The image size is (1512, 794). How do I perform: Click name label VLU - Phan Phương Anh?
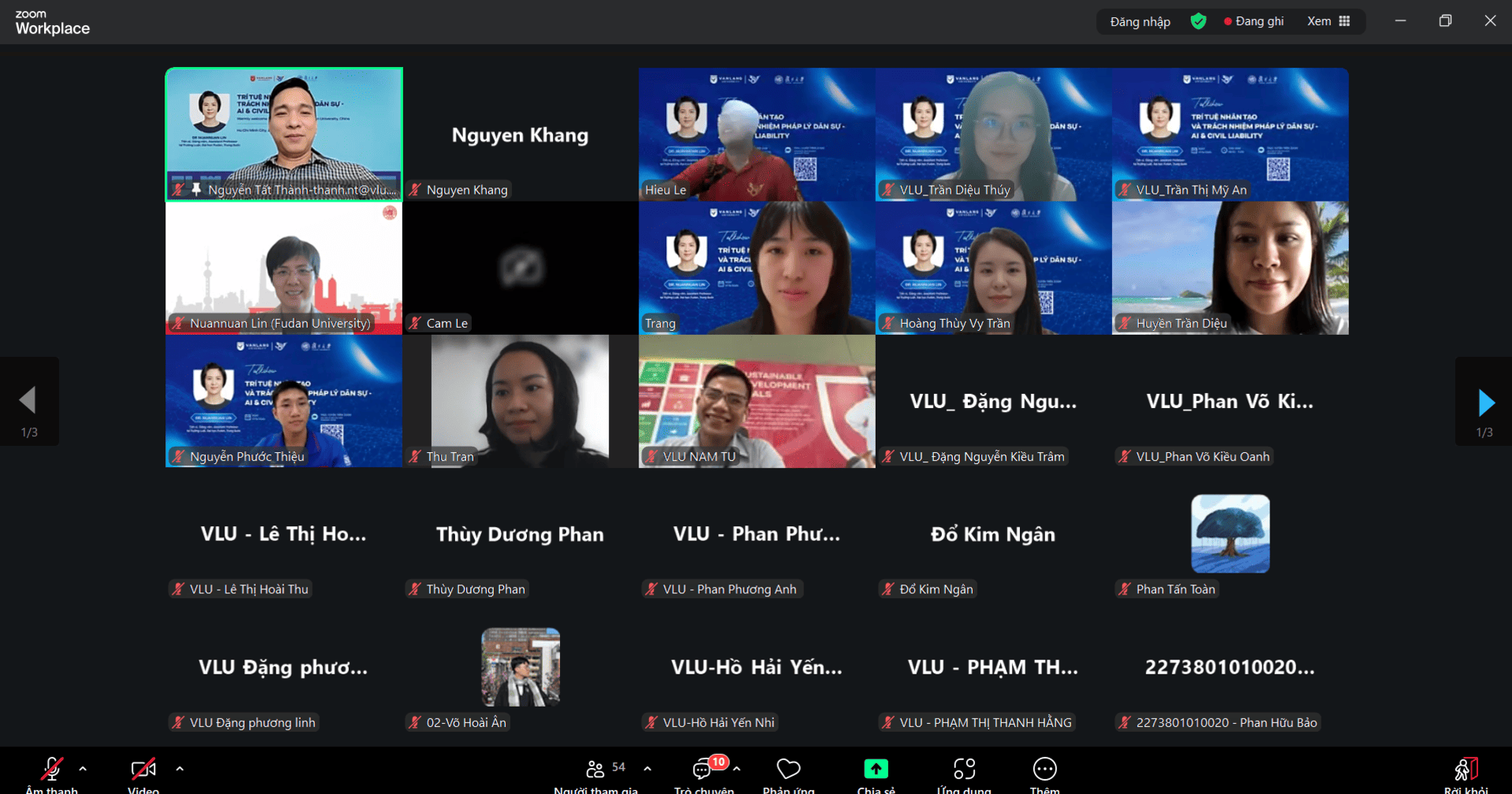(729, 589)
